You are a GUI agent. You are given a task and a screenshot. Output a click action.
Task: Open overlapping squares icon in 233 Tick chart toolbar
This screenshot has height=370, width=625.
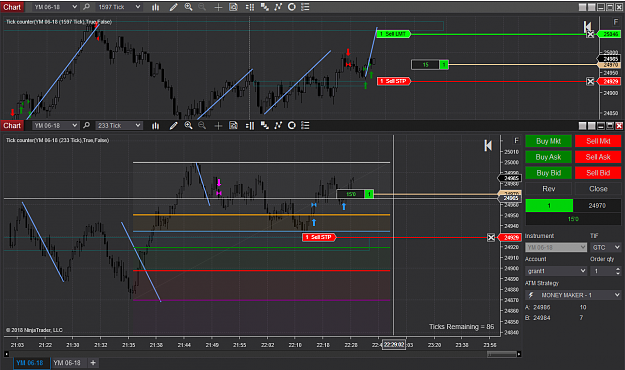[x=264, y=126]
